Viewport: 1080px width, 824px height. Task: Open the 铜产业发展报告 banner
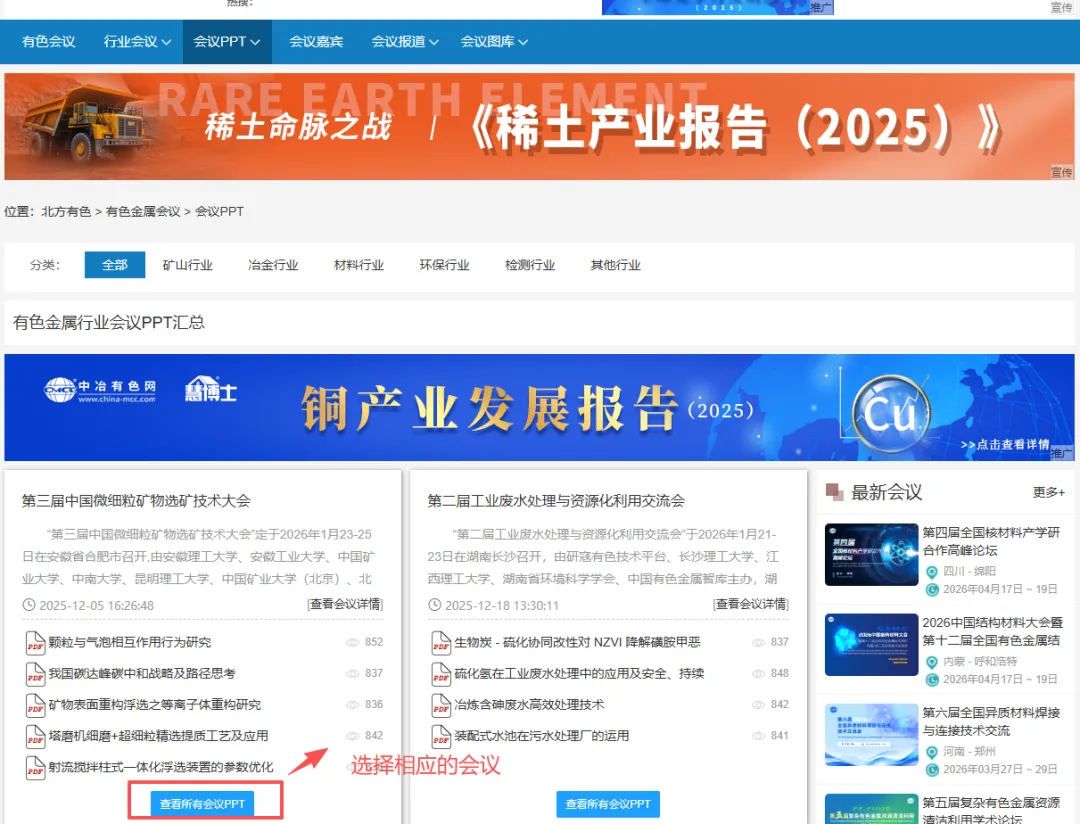click(539, 407)
